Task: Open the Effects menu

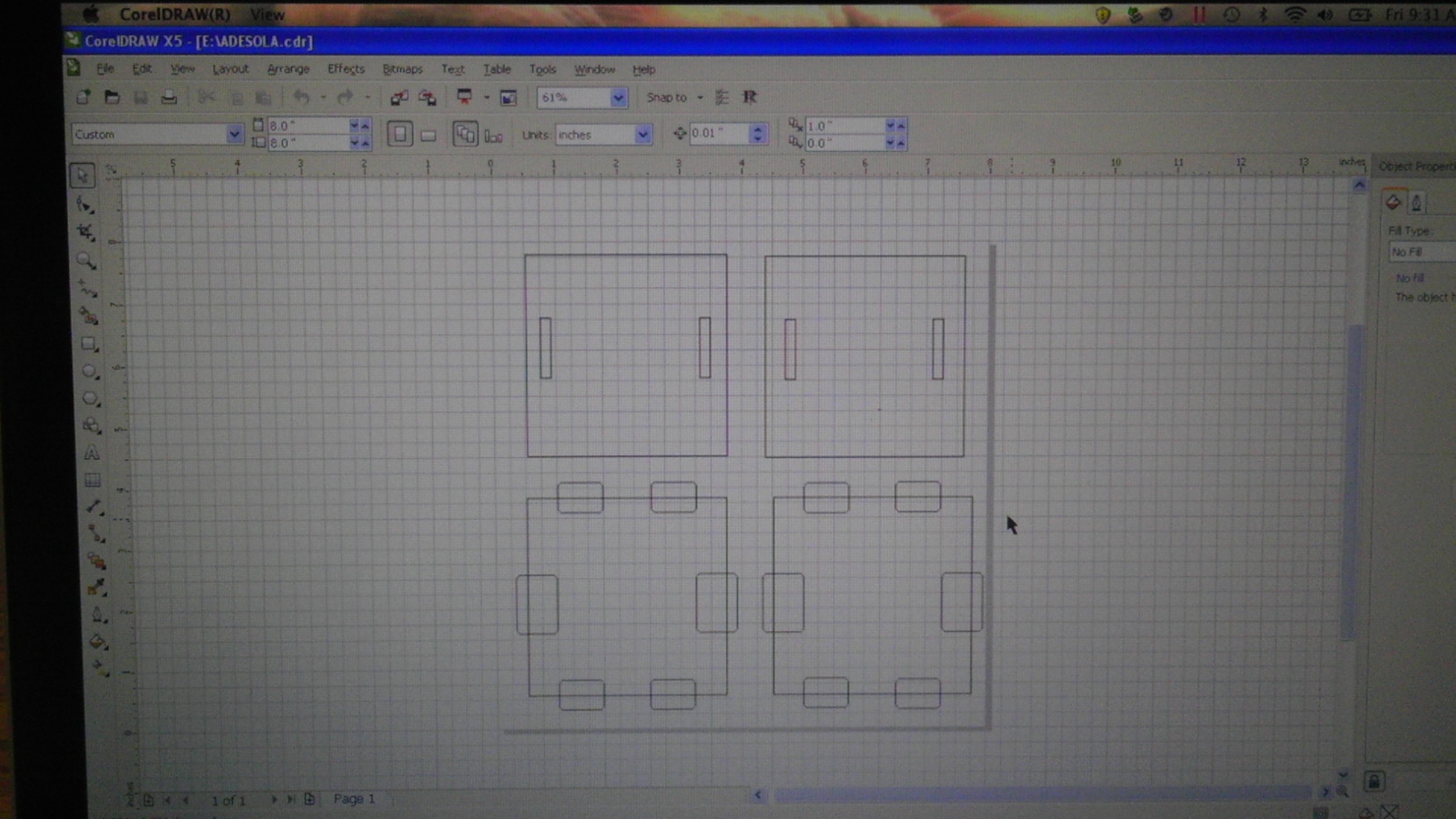Action: [x=346, y=69]
